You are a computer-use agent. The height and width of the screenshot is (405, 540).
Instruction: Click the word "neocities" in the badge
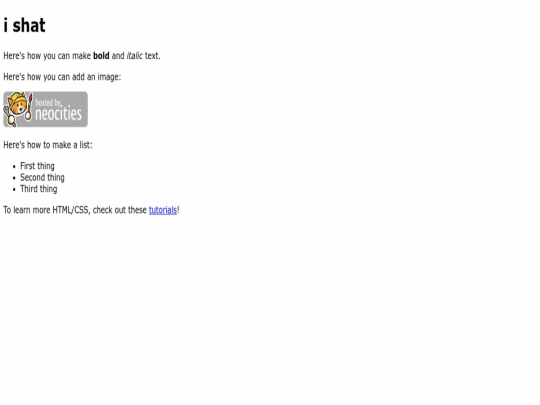(59, 113)
